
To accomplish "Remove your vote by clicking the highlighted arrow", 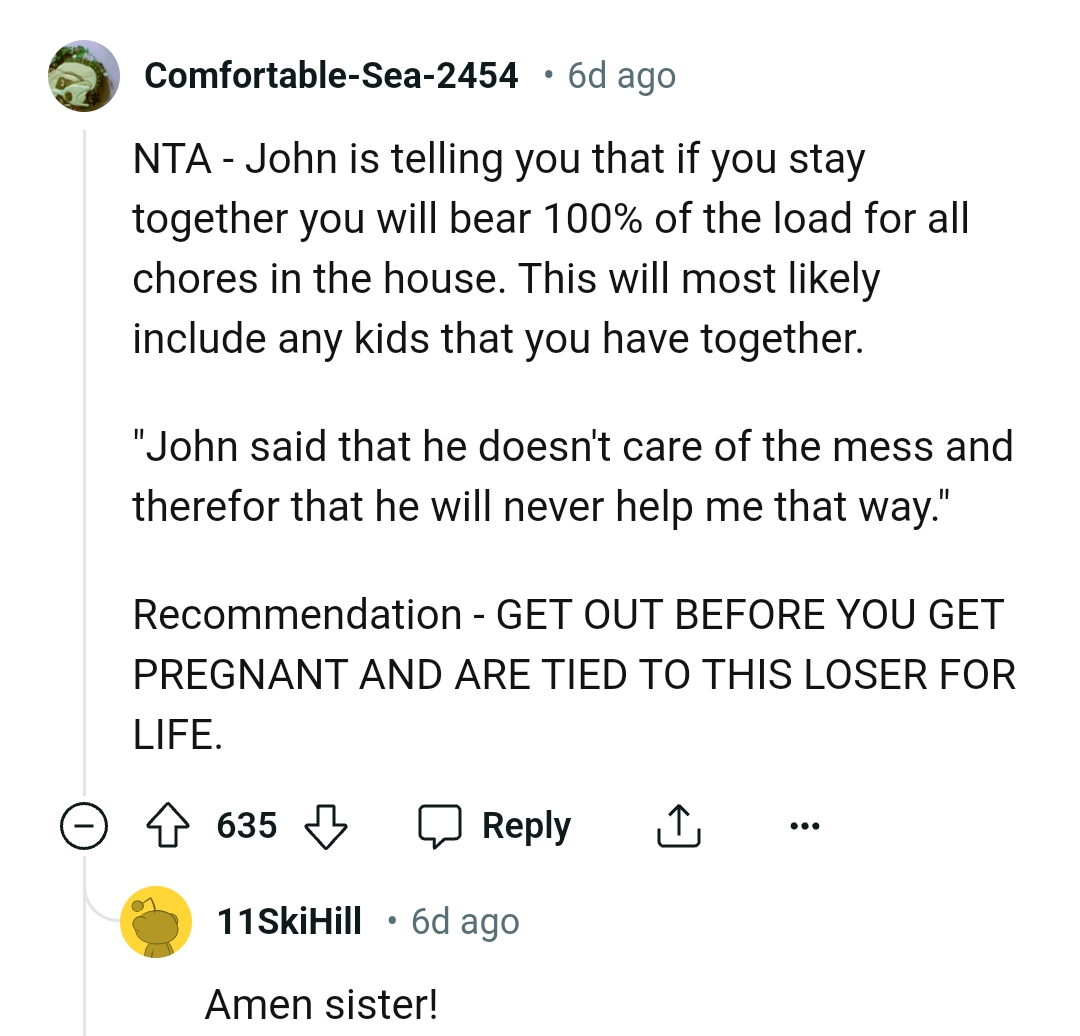I will pyautogui.click(x=170, y=825).
